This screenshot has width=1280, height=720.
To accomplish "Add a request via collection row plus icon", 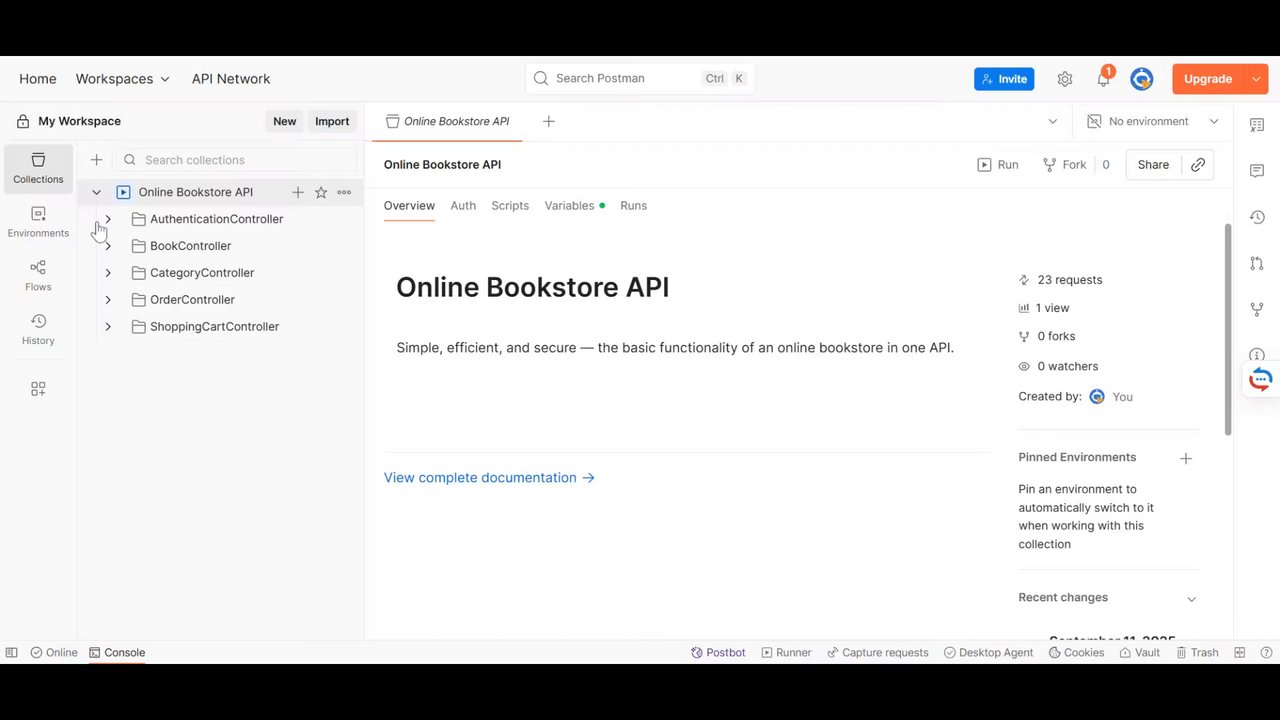I will [x=298, y=192].
